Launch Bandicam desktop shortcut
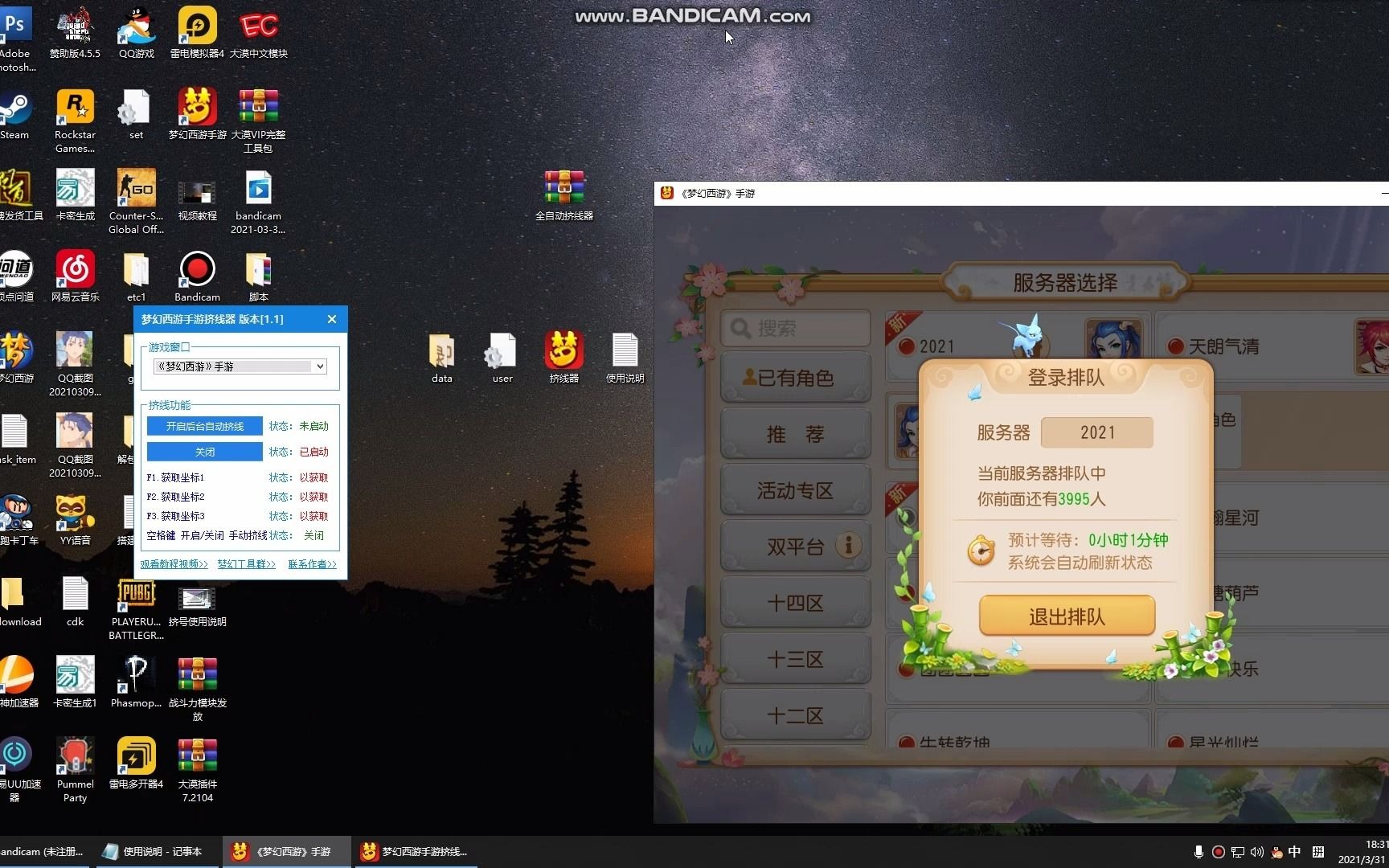 (197, 276)
